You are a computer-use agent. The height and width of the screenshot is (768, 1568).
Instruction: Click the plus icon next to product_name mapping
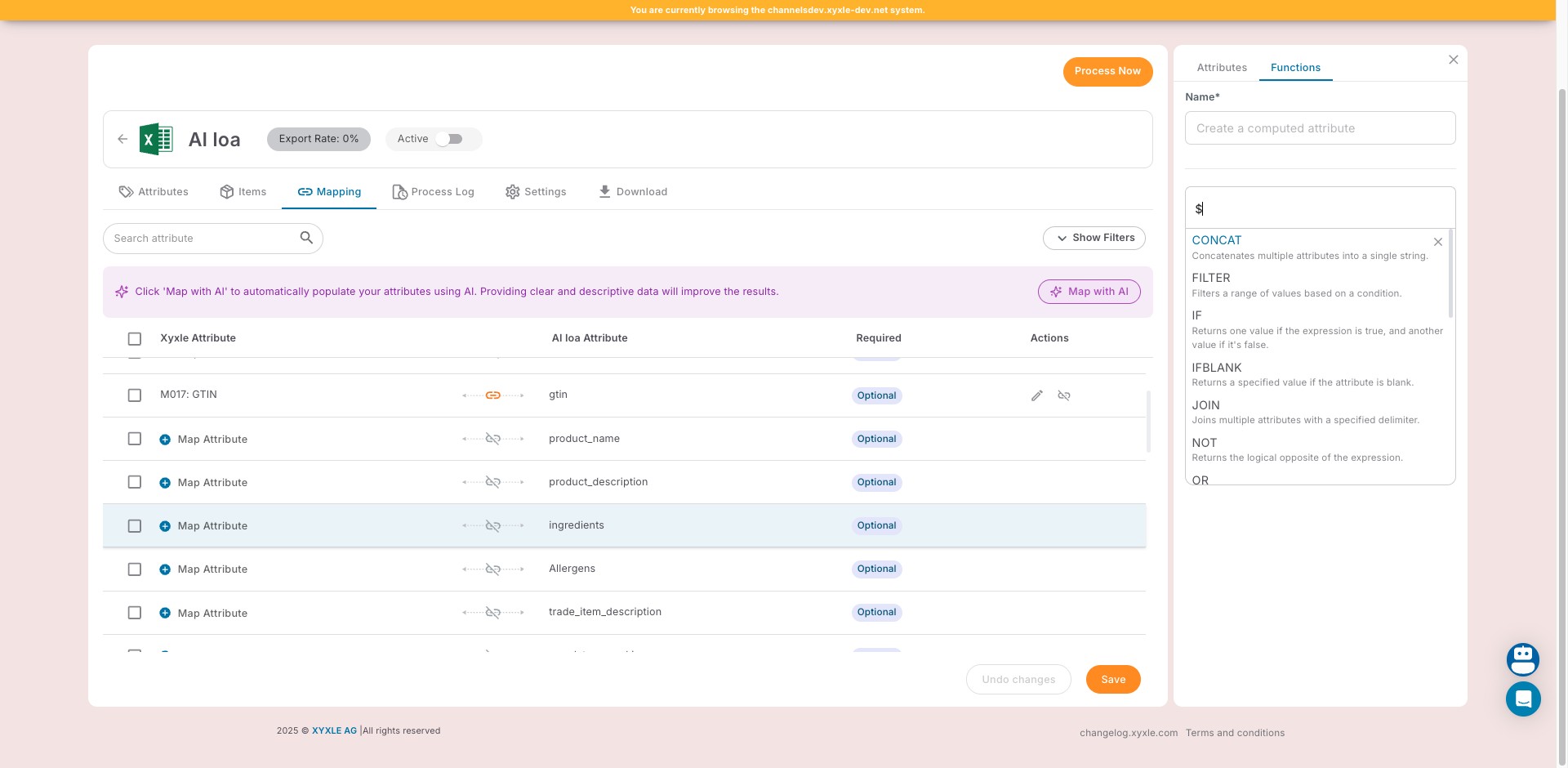165,440
